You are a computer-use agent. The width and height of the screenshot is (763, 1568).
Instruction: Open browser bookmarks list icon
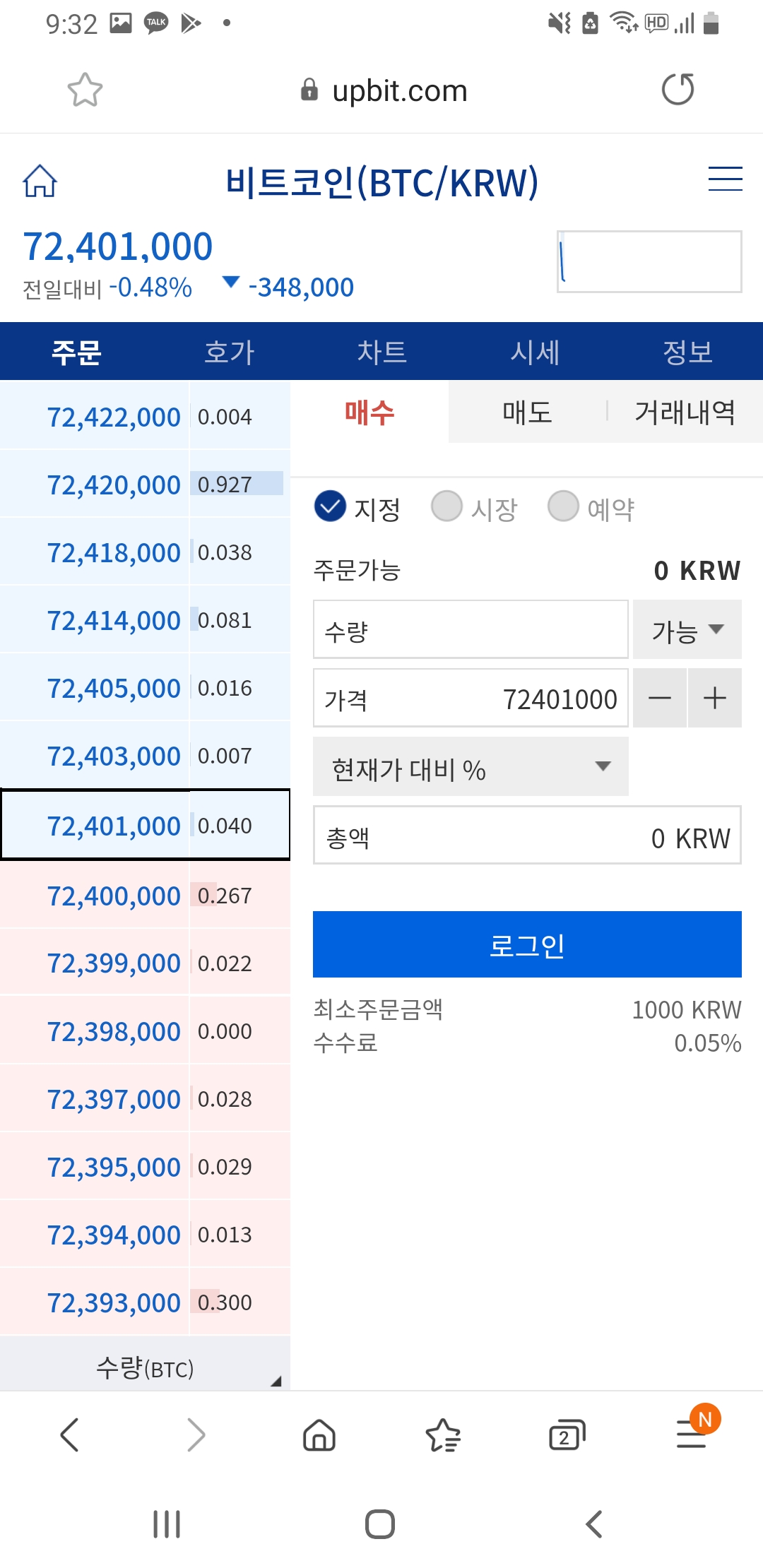click(x=443, y=1435)
